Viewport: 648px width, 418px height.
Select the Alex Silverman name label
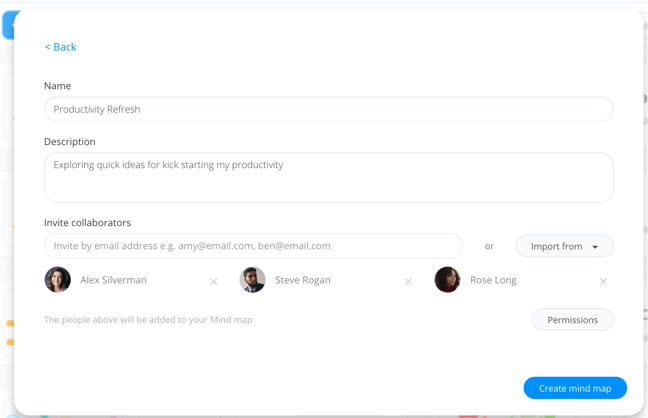coord(113,280)
